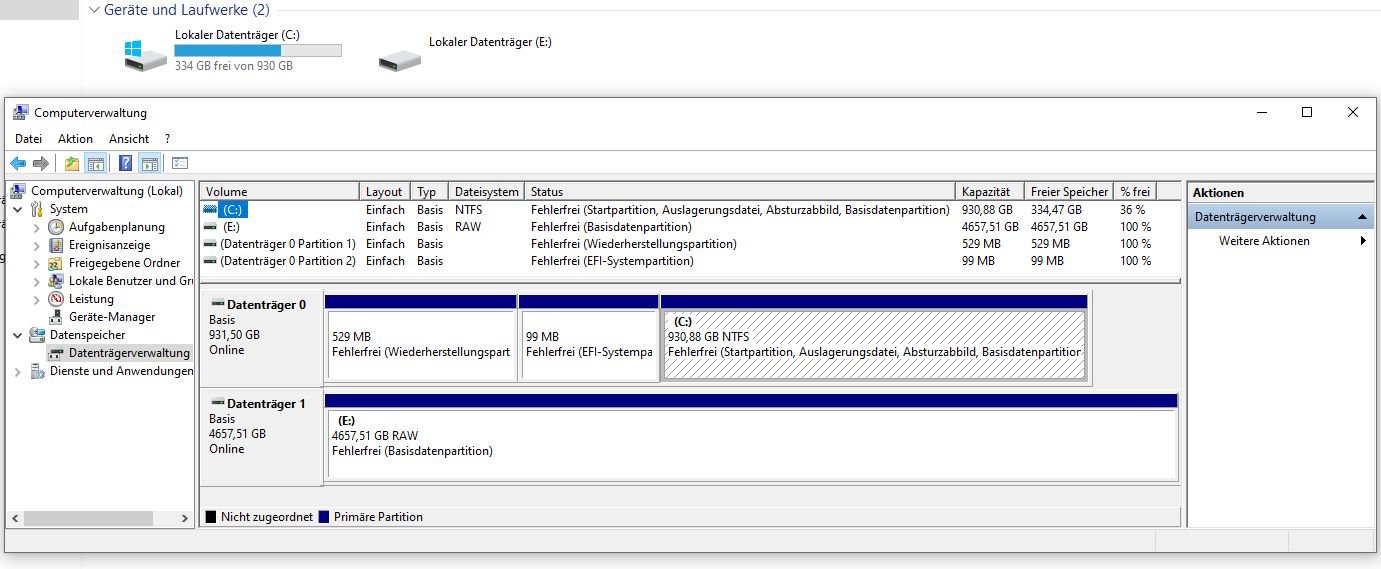Click the 4657,51 GB capacity cell for (E:)
The width and height of the screenshot is (1381, 569).
[990, 227]
